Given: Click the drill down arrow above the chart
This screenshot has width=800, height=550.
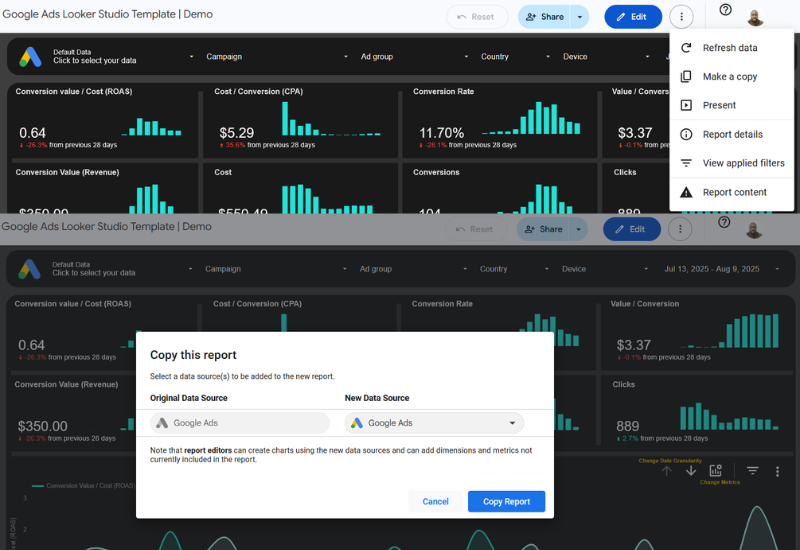Looking at the screenshot, I should (691, 470).
